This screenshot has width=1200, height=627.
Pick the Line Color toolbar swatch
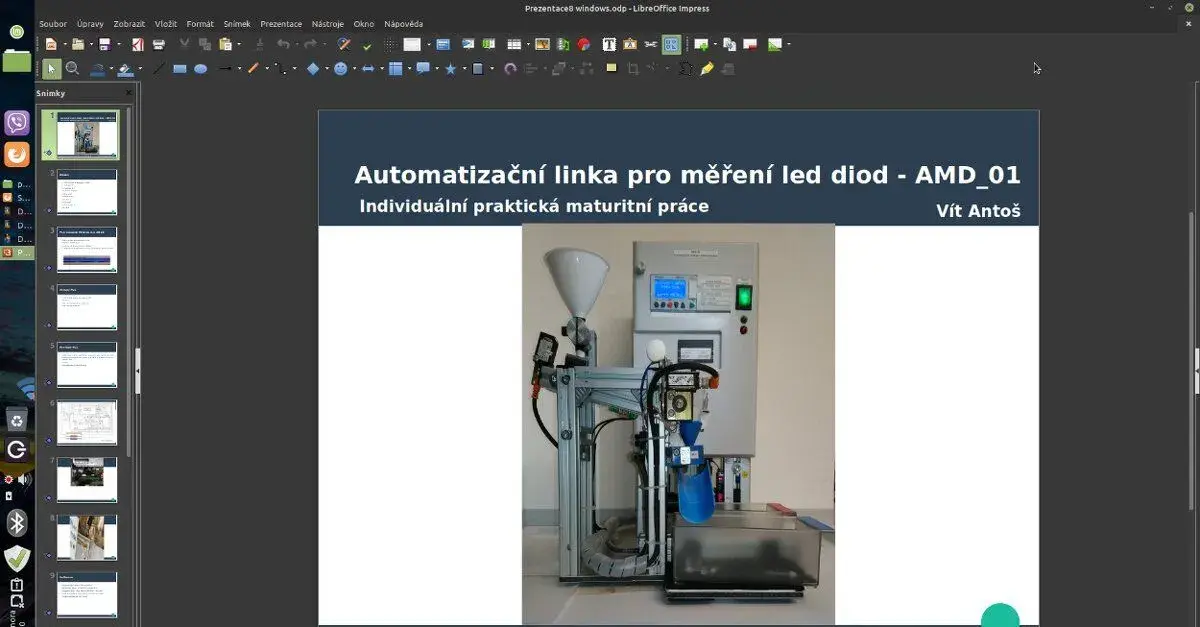pos(98,69)
